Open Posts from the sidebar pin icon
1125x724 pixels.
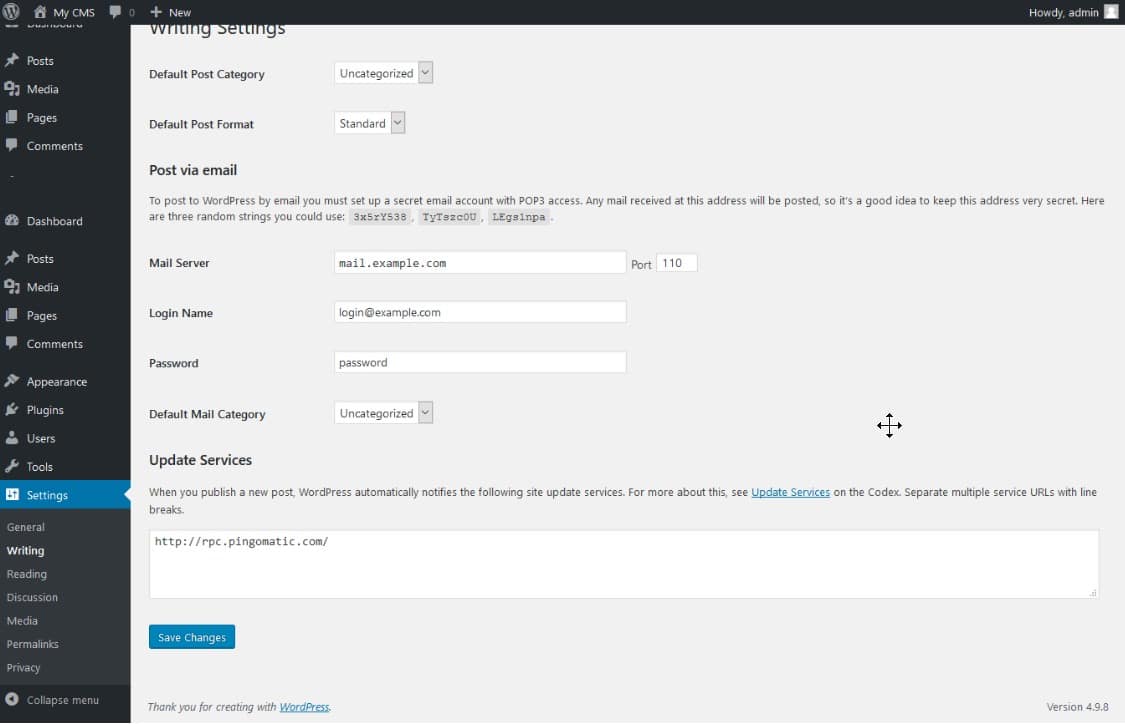pyautogui.click(x=14, y=258)
